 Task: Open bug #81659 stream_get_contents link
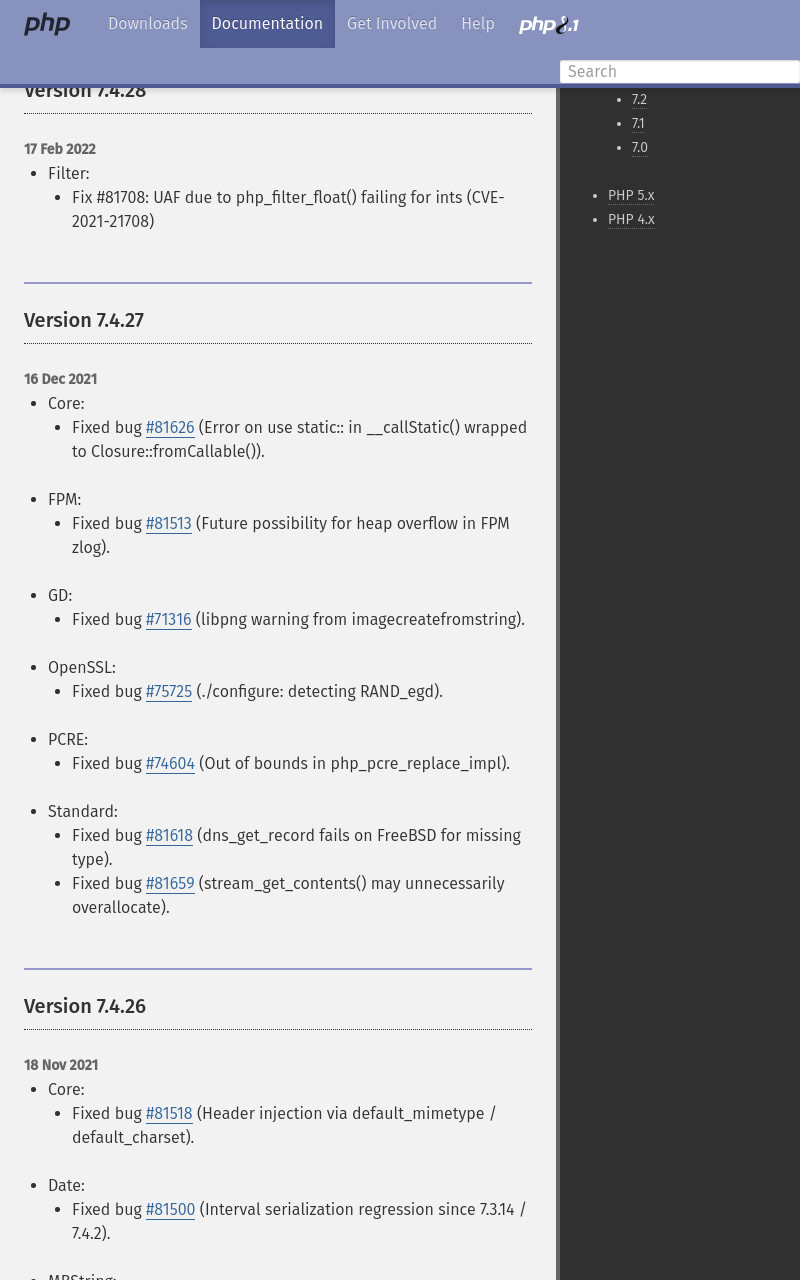[x=170, y=884]
